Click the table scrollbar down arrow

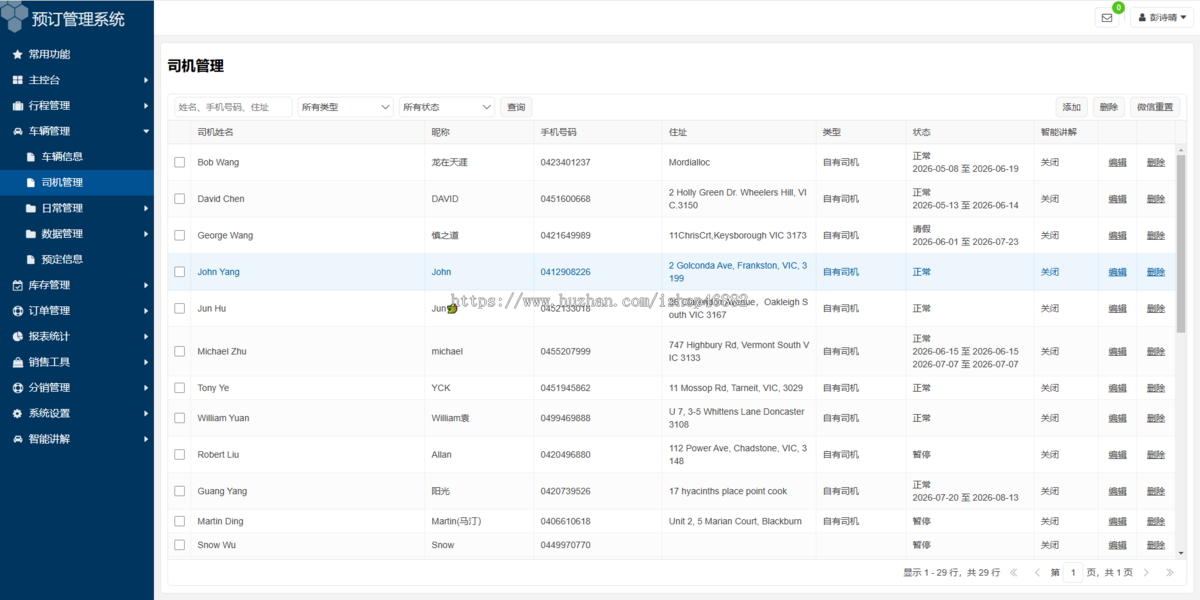click(1181, 552)
